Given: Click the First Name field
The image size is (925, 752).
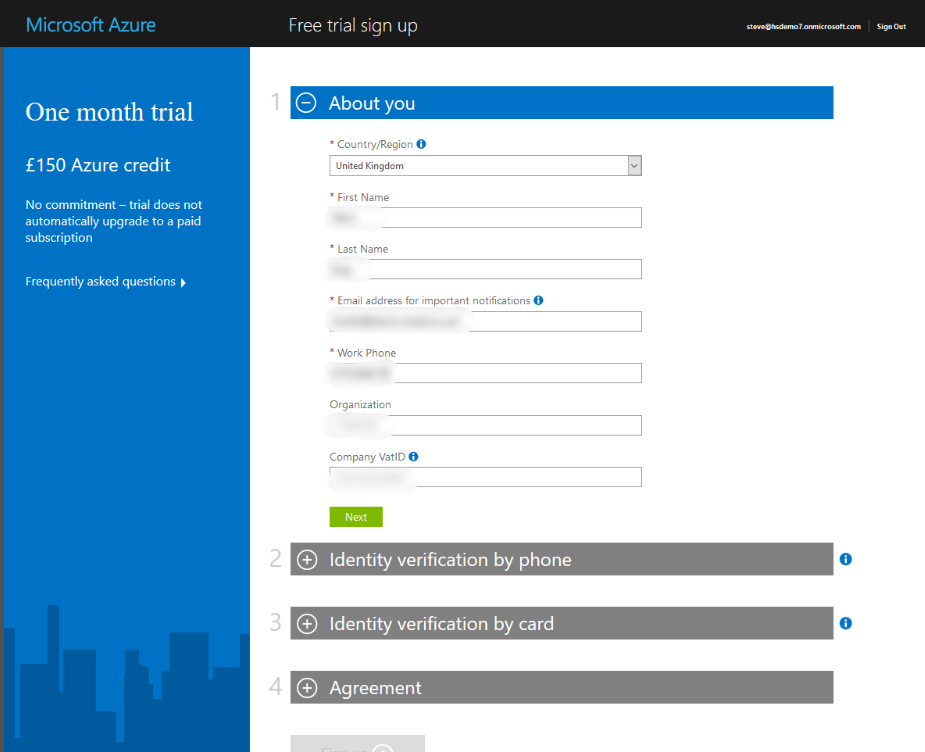Looking at the screenshot, I should 485,218.
